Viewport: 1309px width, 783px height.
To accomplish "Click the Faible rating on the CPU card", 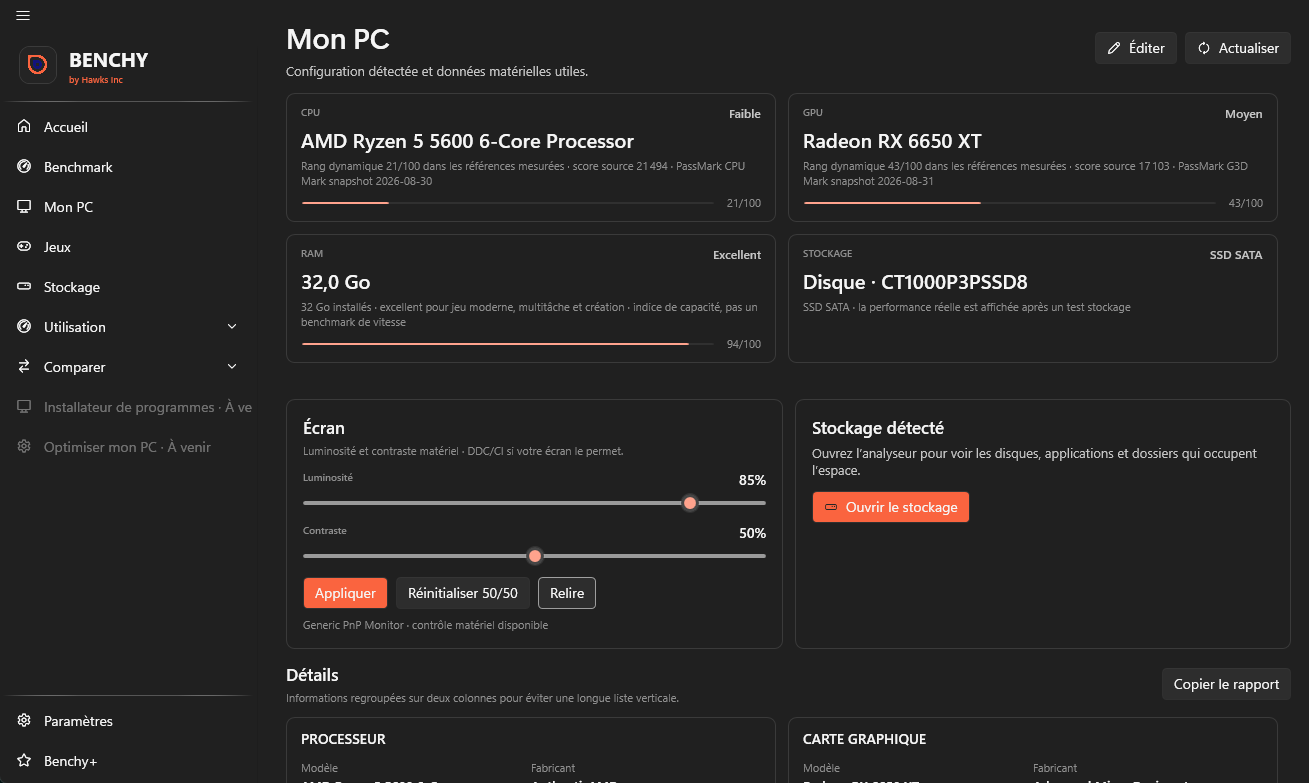I will pyautogui.click(x=745, y=114).
